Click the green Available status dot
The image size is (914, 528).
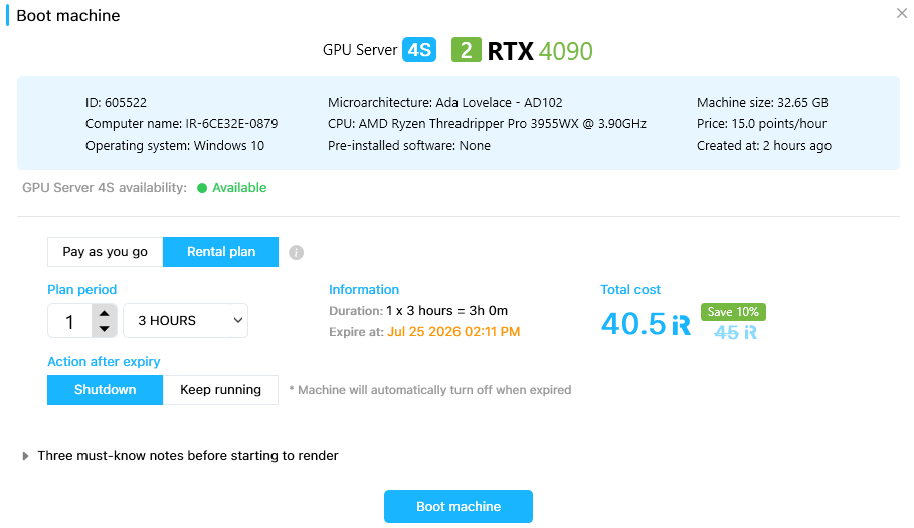click(x=202, y=188)
